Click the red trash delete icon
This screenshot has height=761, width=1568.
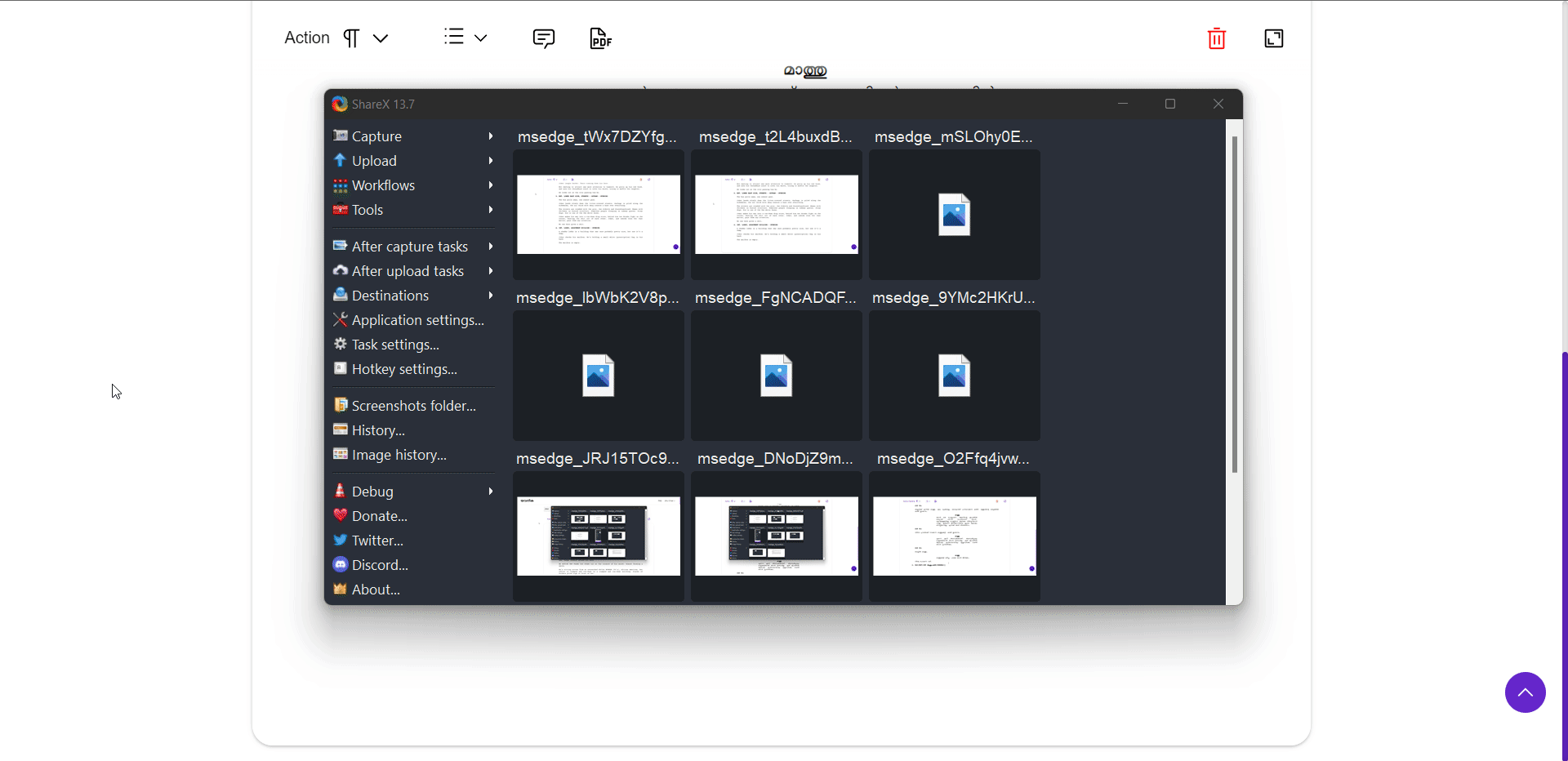1216,38
